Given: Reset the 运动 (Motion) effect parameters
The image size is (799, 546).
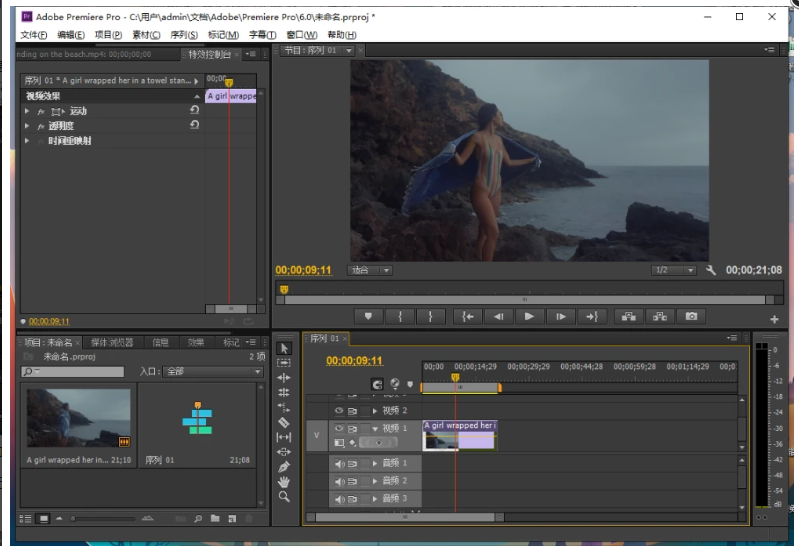Looking at the screenshot, I should point(194,111).
